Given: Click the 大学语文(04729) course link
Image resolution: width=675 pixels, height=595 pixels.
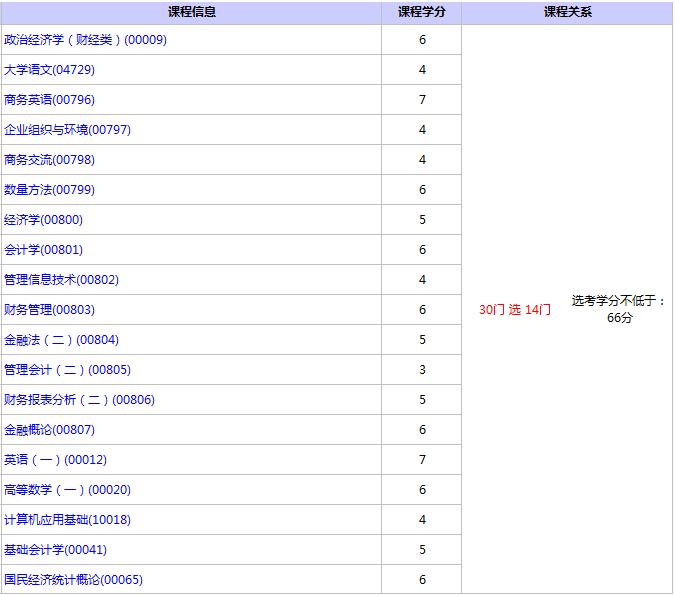Looking at the screenshot, I should tap(50, 70).
